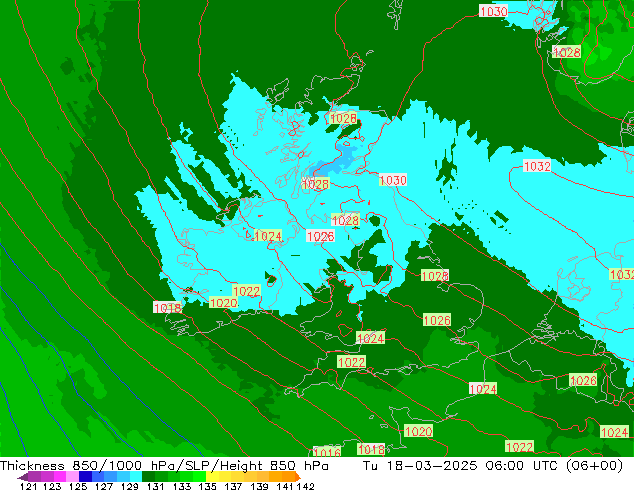The height and width of the screenshot is (490, 634).
Task: Click legend value 141
Action: [285, 486]
